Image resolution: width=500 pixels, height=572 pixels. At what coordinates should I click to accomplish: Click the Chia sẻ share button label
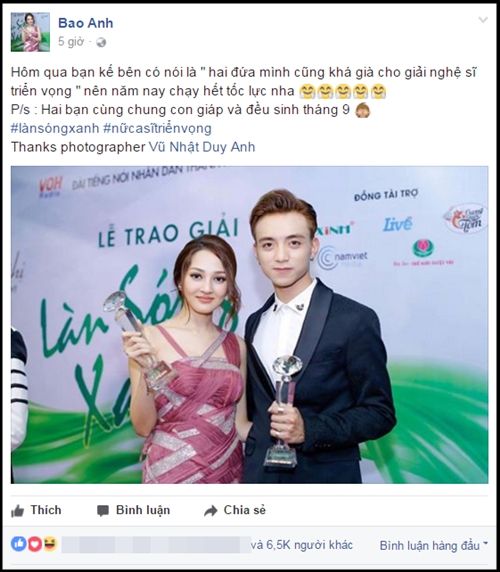[x=245, y=510]
